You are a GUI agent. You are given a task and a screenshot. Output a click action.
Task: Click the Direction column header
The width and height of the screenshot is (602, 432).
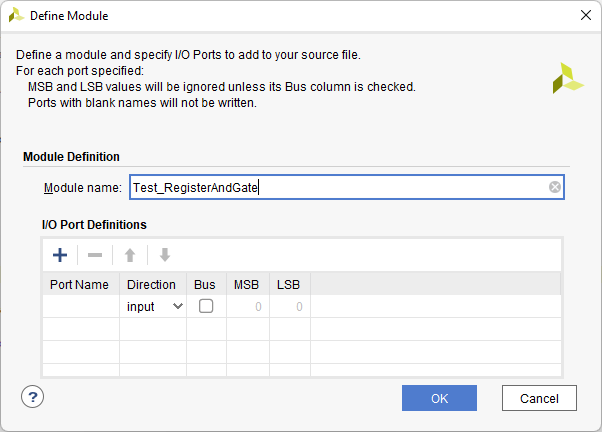(x=153, y=285)
